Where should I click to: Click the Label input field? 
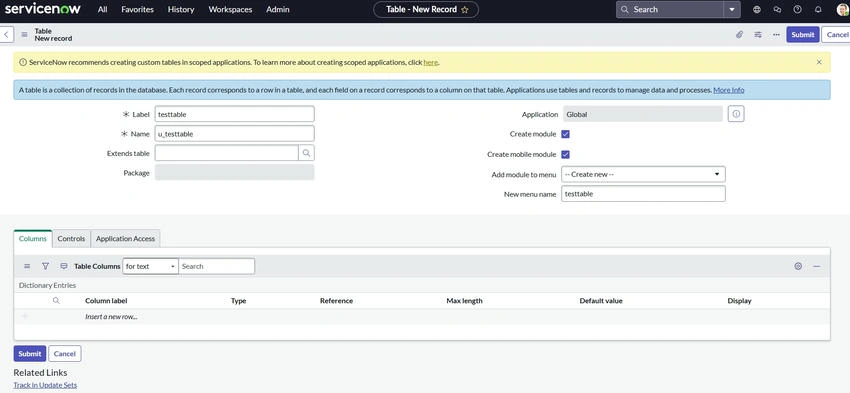click(234, 114)
